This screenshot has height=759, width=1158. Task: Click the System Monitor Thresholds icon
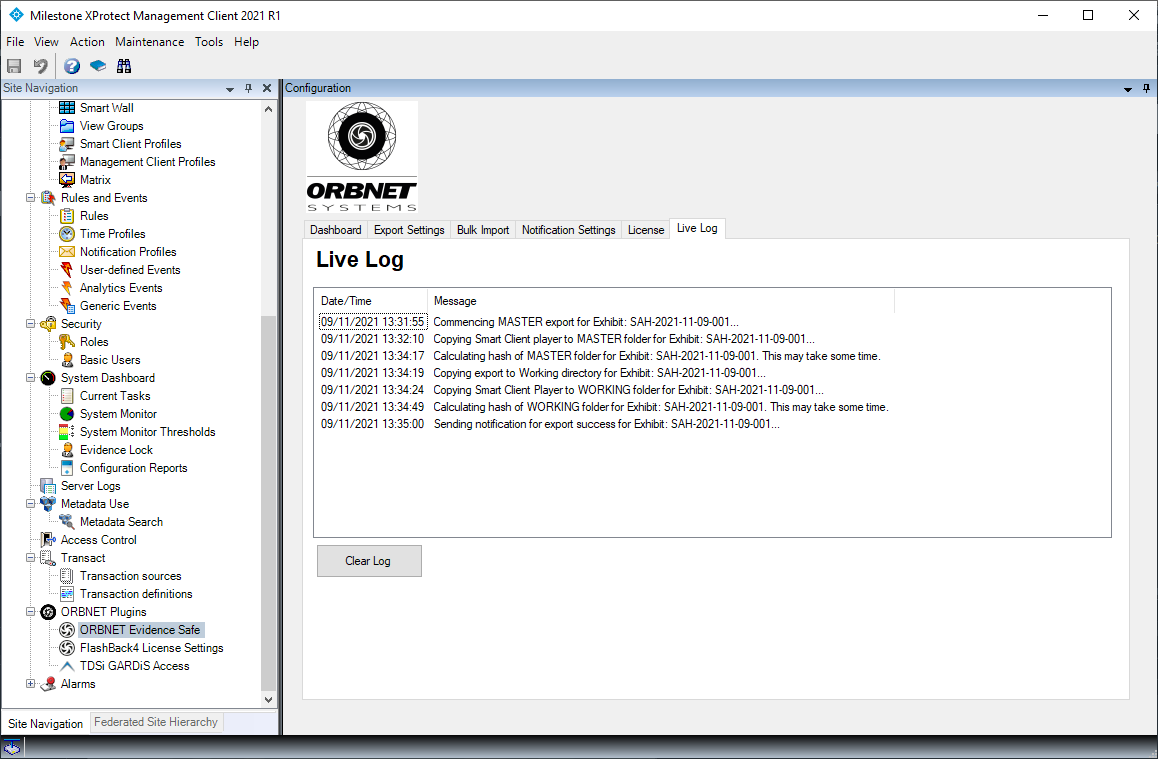click(x=67, y=432)
